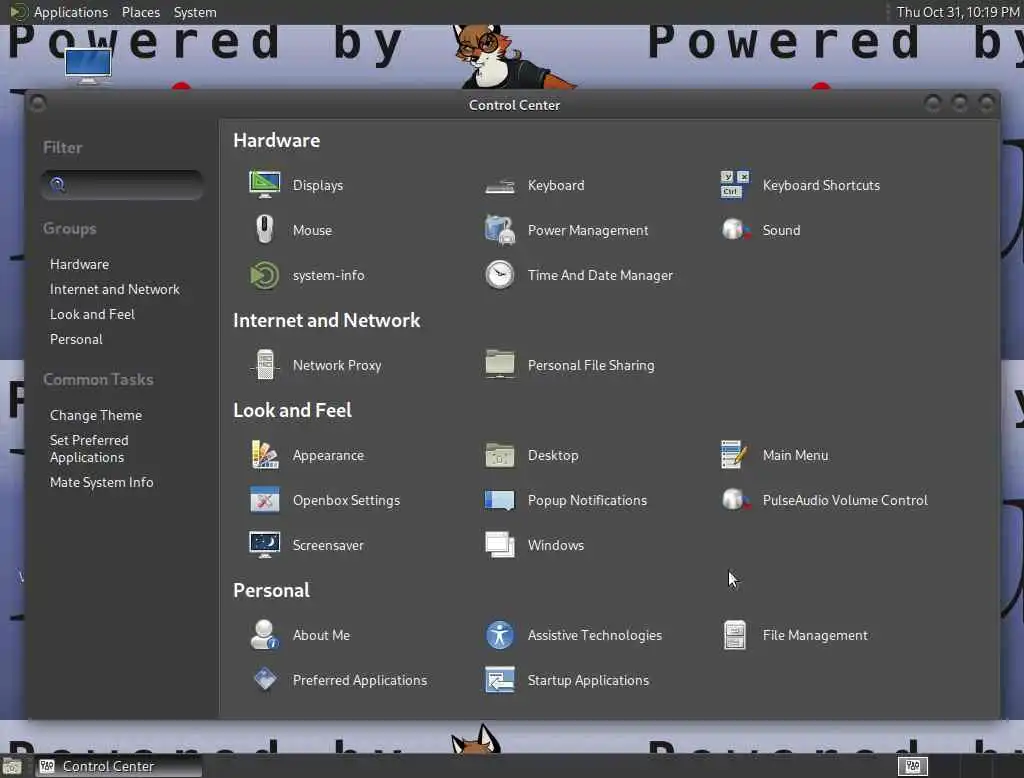Viewport: 1024px width, 778px height.
Task: Open the File Management icon
Action: pyautogui.click(x=735, y=635)
